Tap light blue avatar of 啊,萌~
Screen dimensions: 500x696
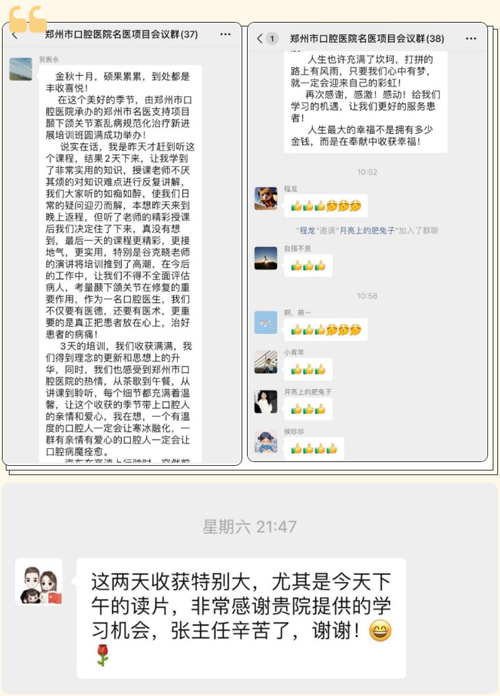[x=266, y=322]
